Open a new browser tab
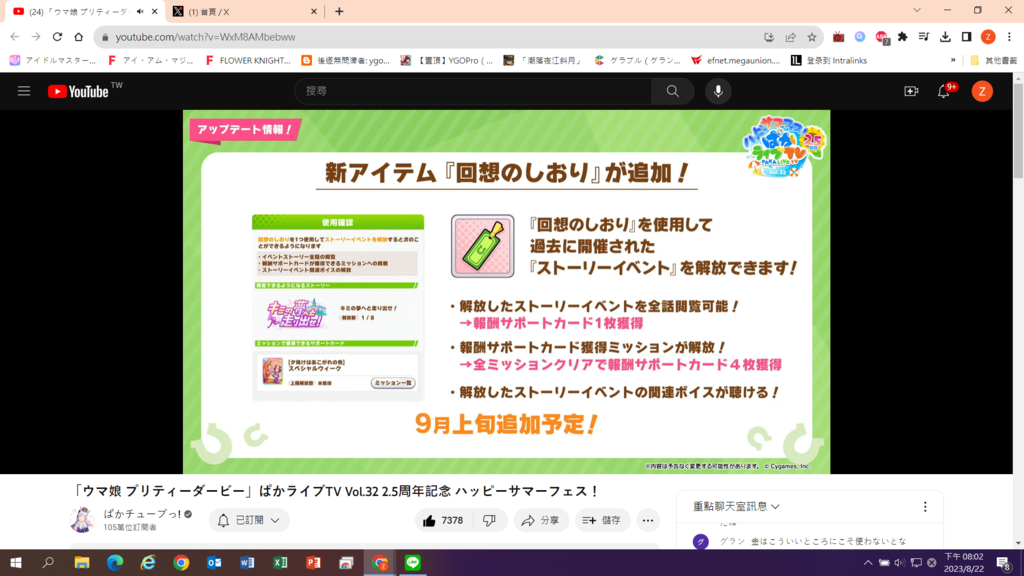Screen dimensions: 1024x576 point(339,12)
